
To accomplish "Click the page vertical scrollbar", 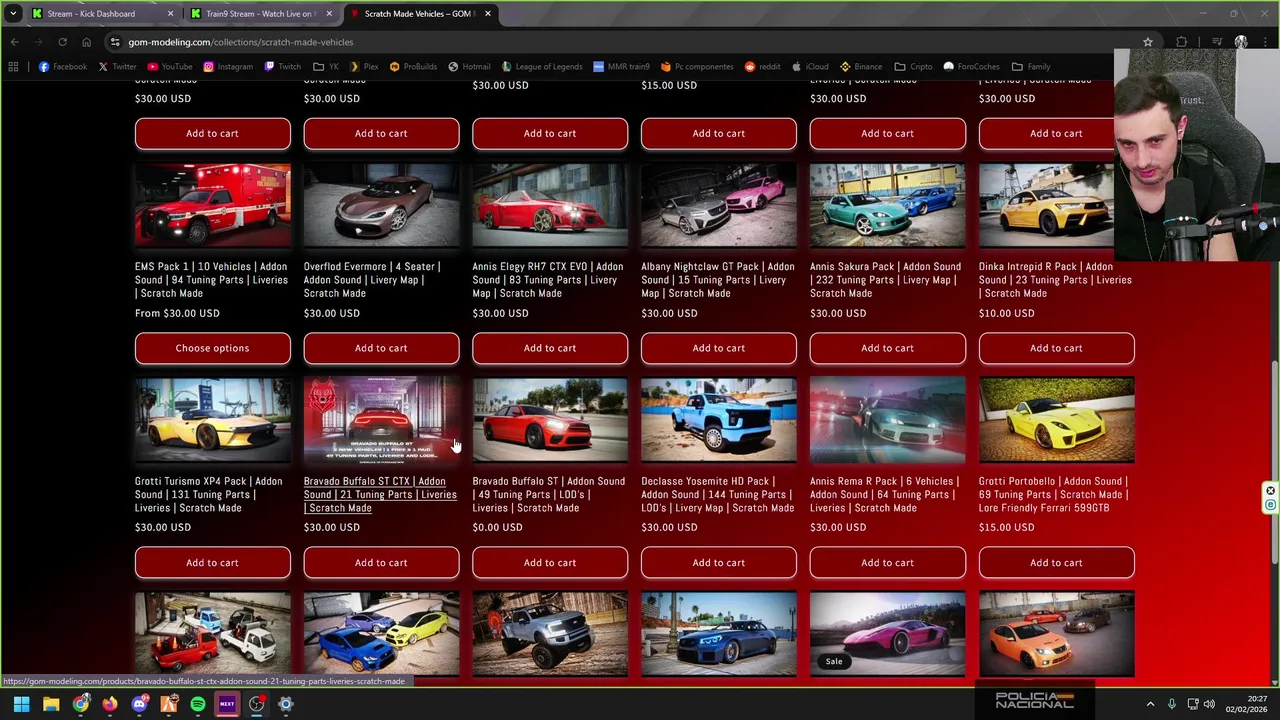I will 1274,460.
